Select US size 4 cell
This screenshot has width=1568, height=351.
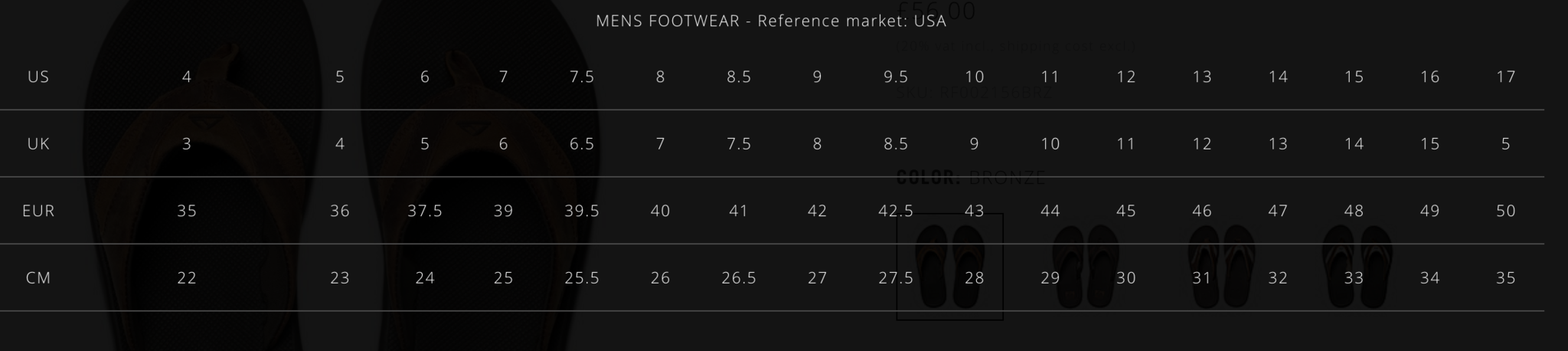pos(187,77)
